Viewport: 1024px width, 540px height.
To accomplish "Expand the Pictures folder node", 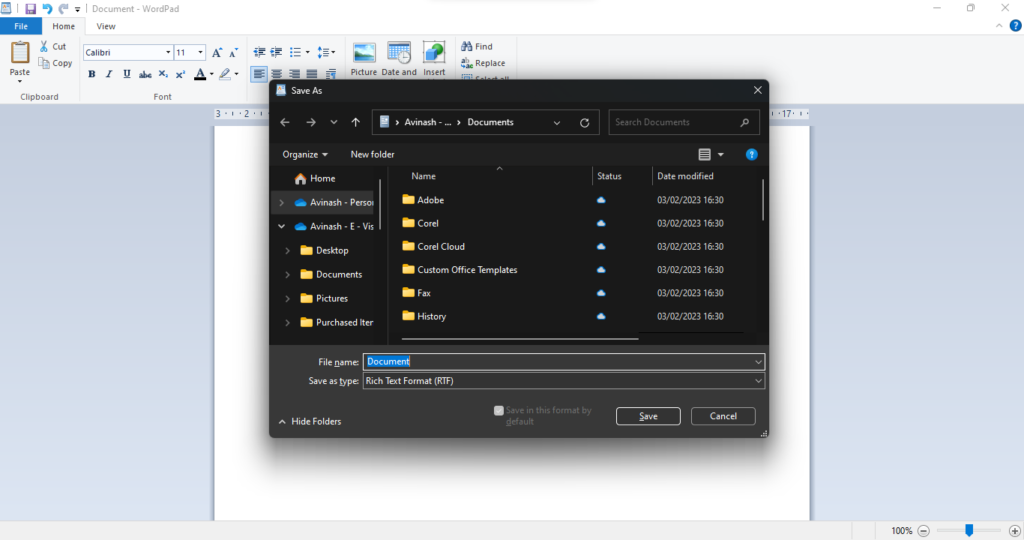I will (287, 298).
